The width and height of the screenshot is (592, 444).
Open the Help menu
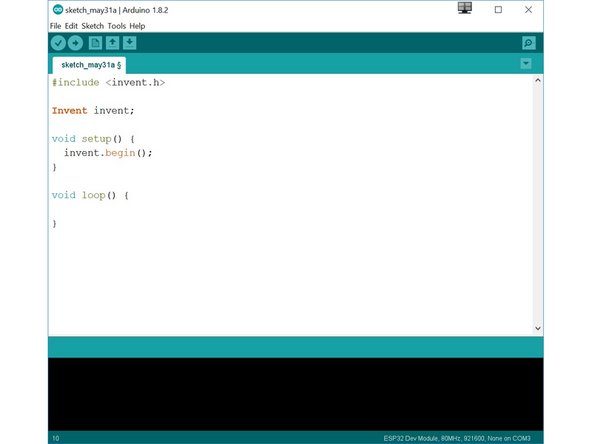(137, 26)
